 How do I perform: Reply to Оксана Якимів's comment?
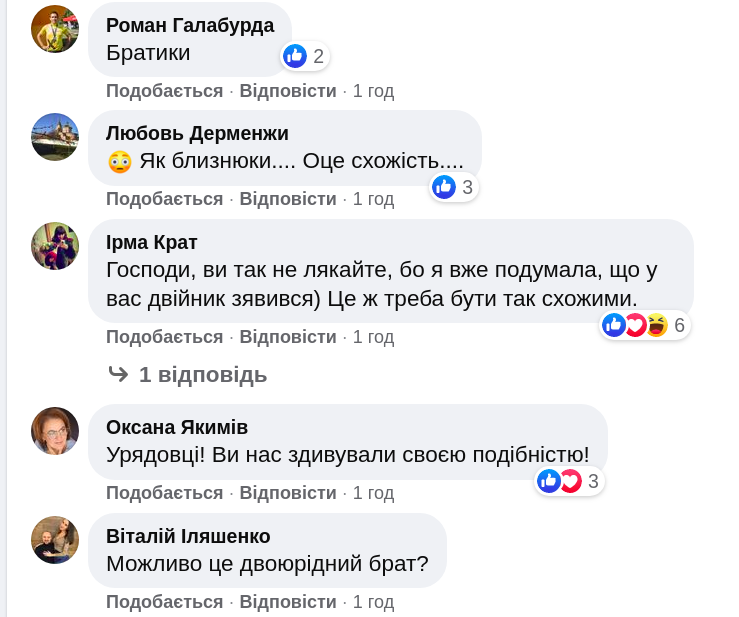coord(288,493)
